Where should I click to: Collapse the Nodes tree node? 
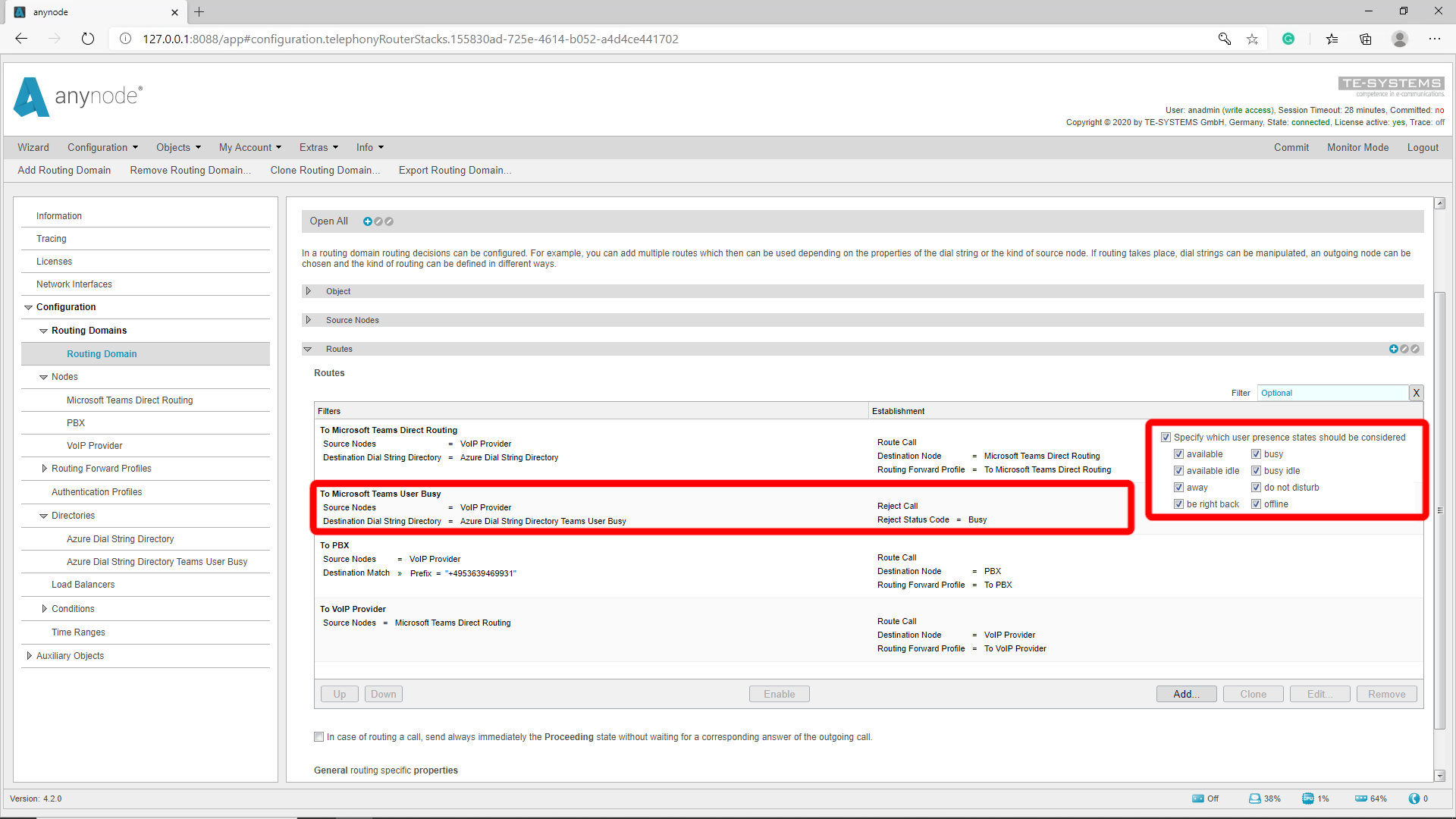[x=43, y=377]
